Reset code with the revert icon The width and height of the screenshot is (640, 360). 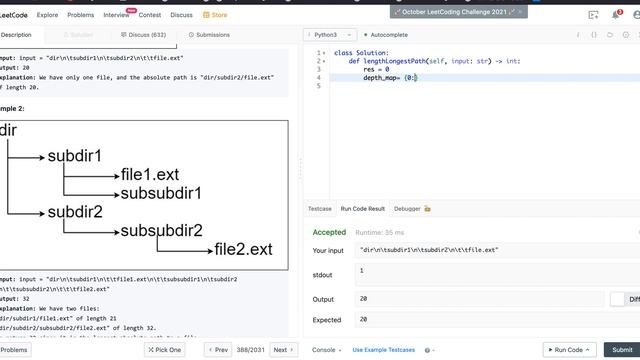(610, 35)
